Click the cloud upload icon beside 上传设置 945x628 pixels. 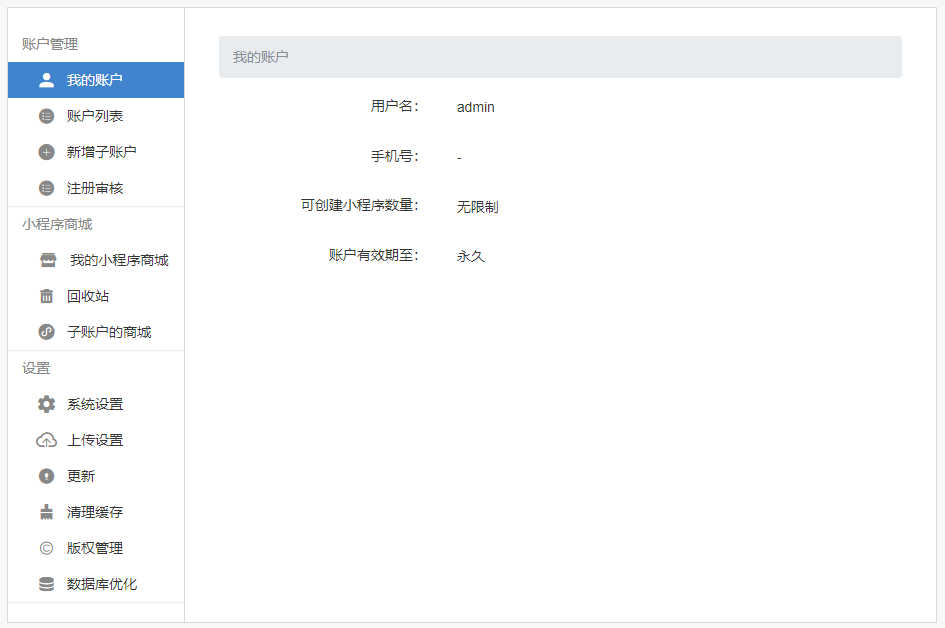pos(46,441)
